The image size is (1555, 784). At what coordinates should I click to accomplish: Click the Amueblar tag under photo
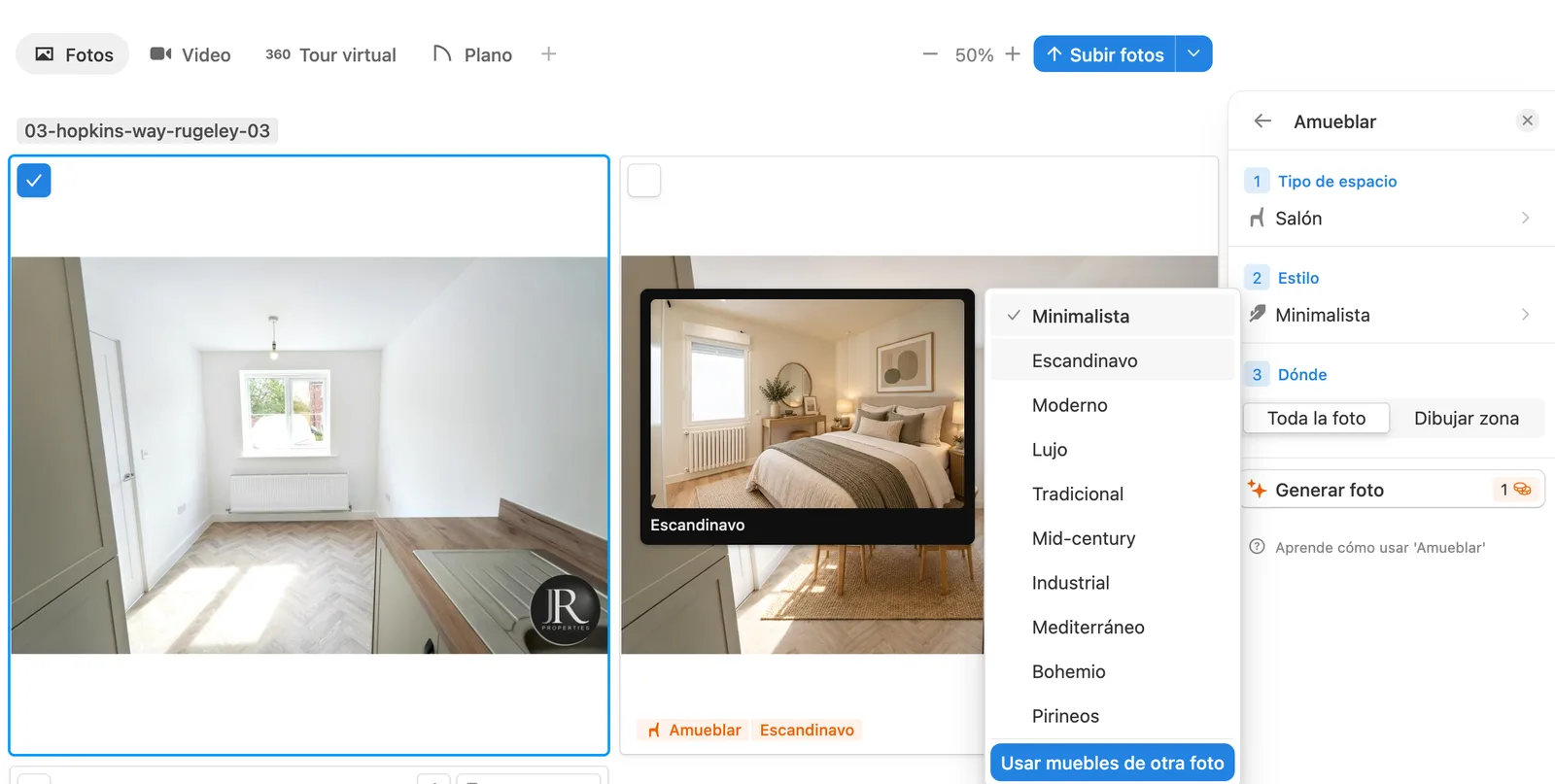pyautogui.click(x=694, y=730)
